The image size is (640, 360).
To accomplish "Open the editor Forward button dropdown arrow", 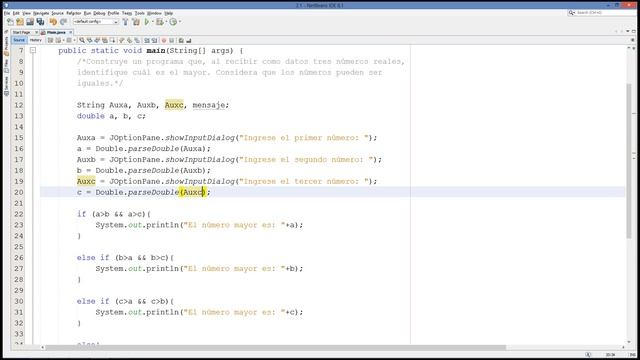I will point(75,40).
